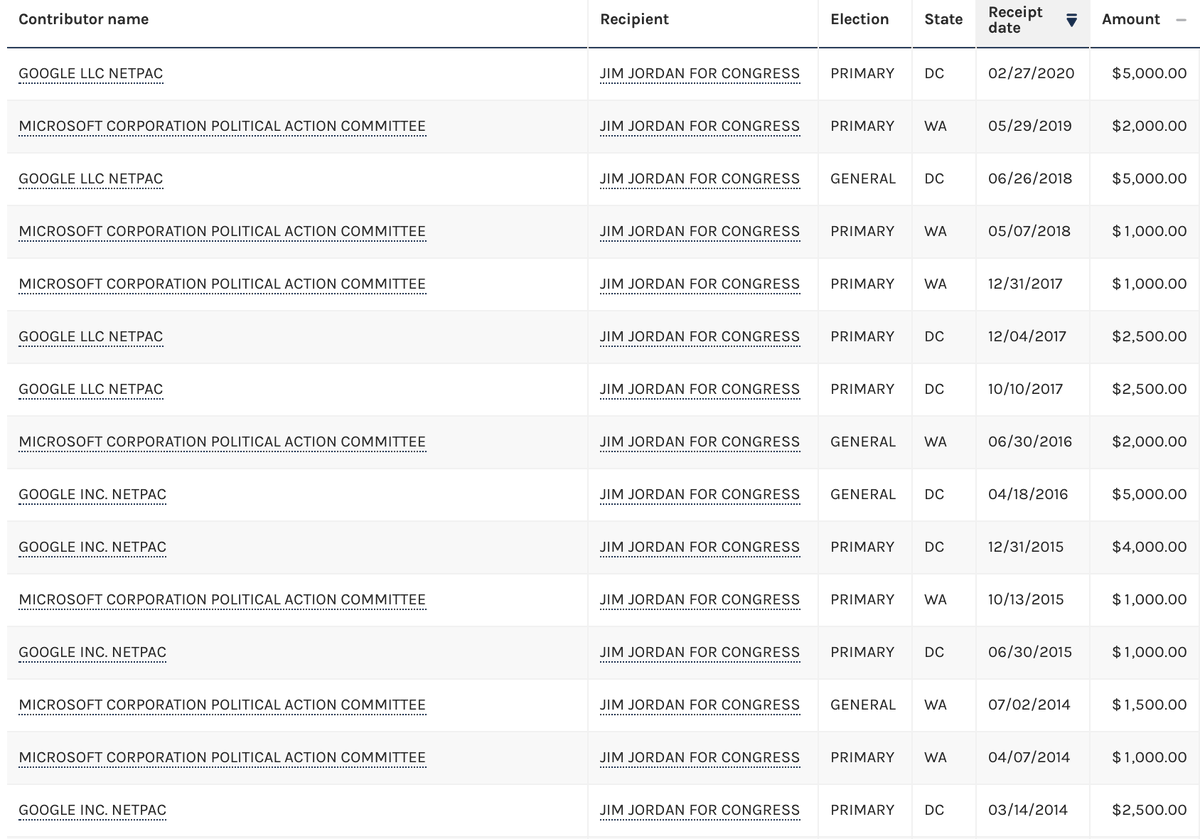Click the dash icon beside Amount header
The image size is (1200, 839).
[1180, 20]
